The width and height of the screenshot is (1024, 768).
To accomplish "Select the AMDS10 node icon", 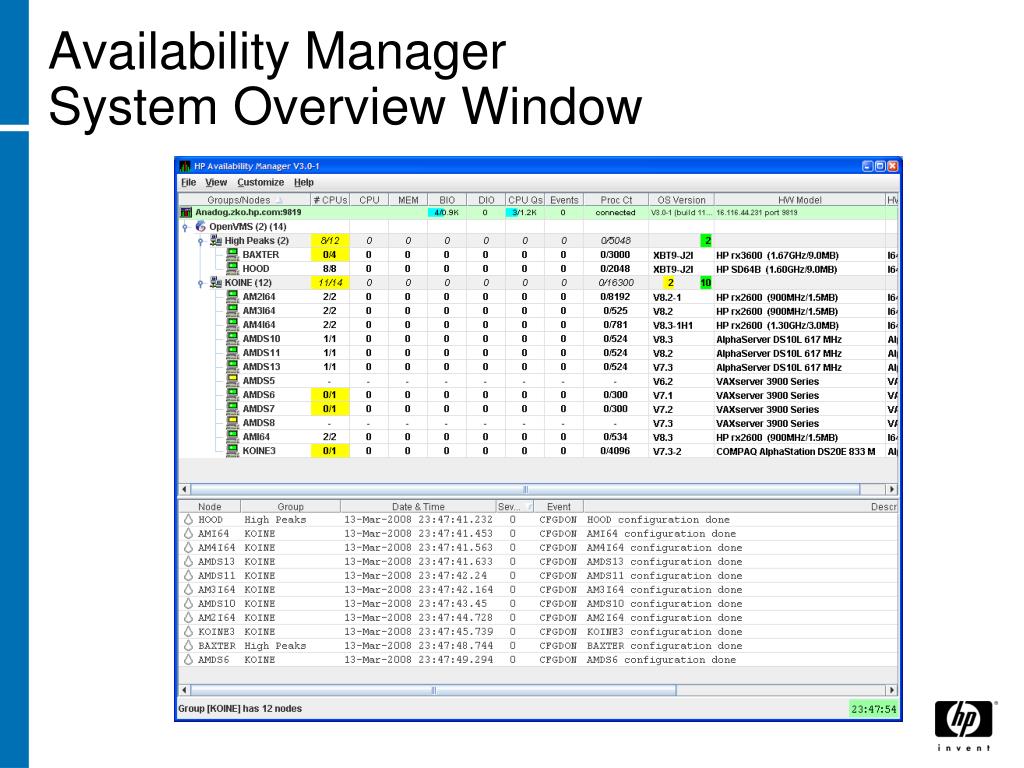I will tap(232, 338).
